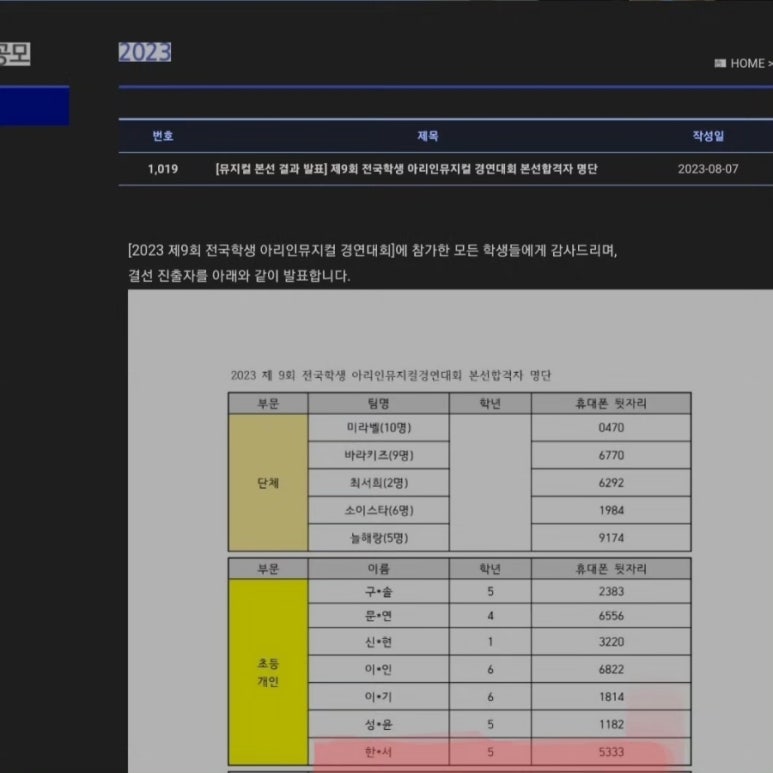The image size is (773, 773).
Task: Click phone digits 1814
Action: 611,697
